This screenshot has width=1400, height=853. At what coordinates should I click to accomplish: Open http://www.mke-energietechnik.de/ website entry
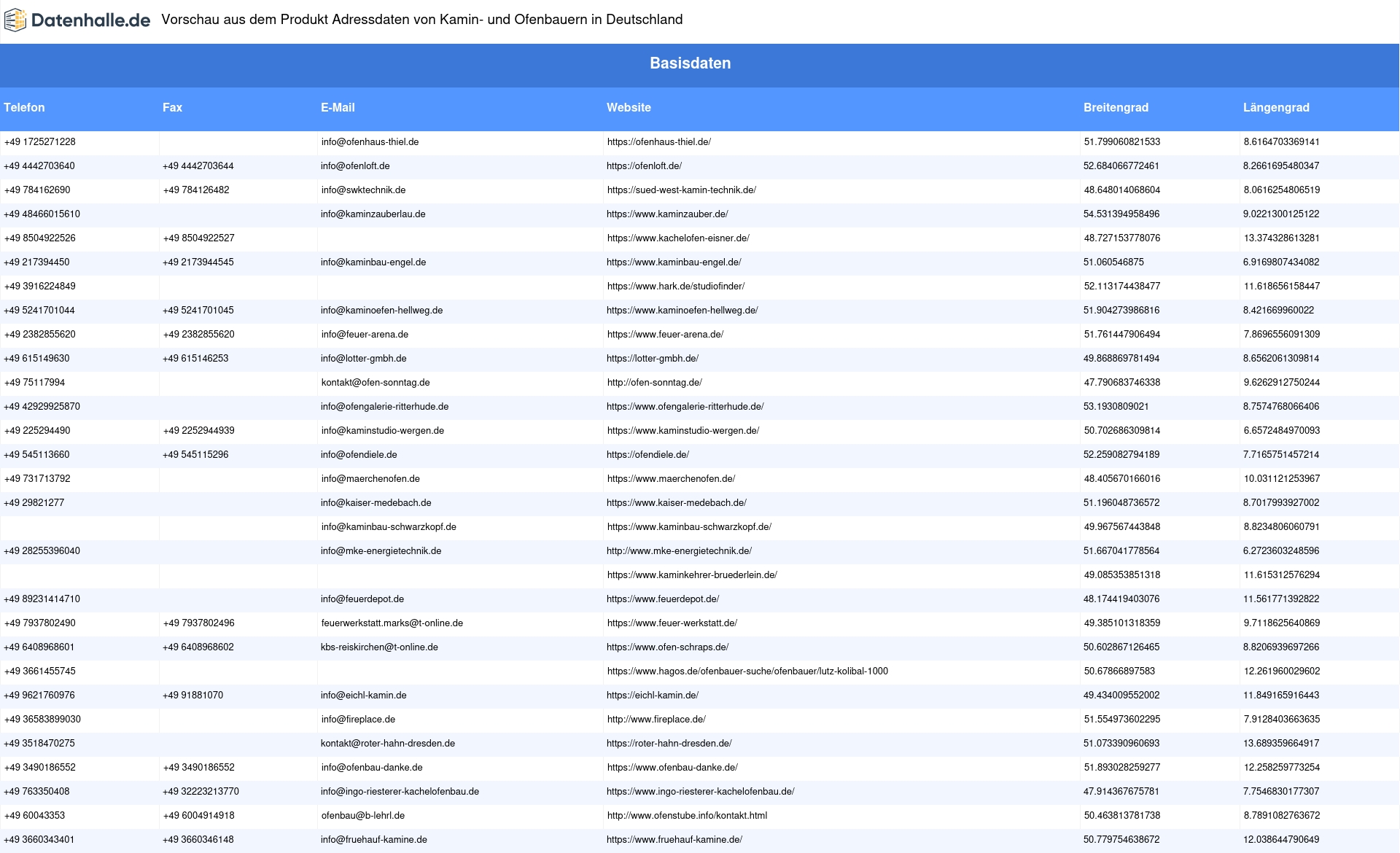[679, 551]
